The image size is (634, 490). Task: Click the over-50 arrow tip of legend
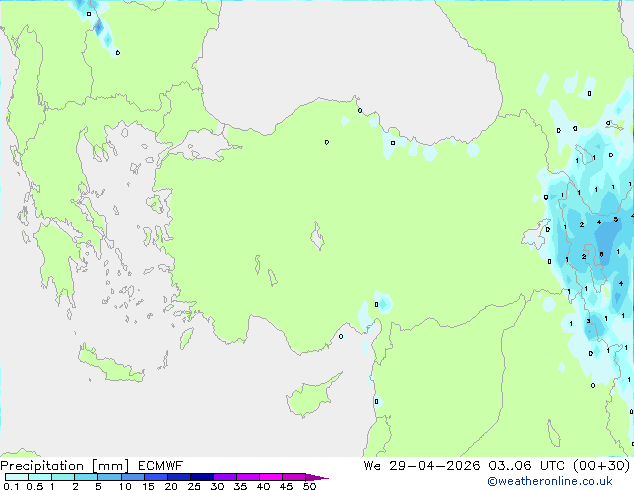317,477
